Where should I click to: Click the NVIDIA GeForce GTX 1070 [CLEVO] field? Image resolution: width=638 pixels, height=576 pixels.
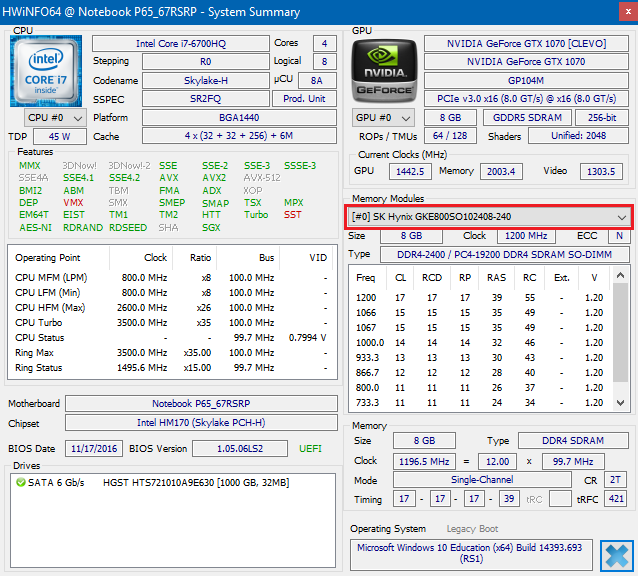coord(526,44)
